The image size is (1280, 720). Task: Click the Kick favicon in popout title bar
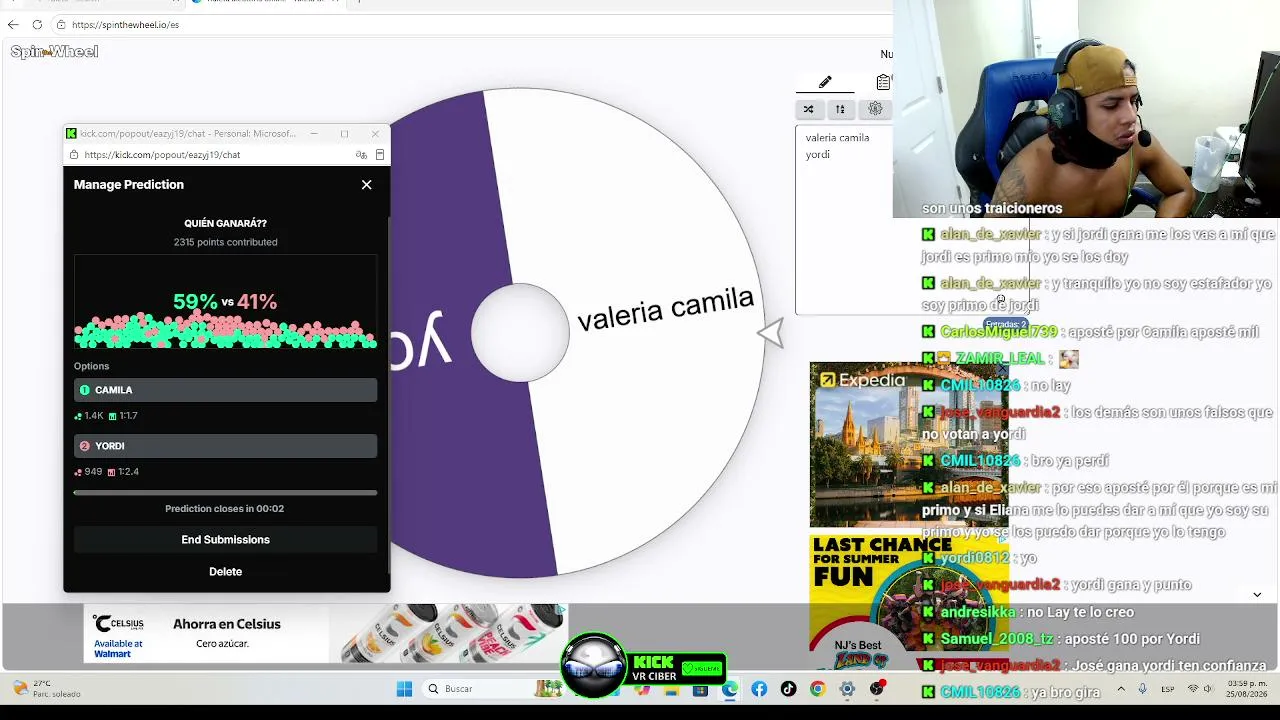71,133
